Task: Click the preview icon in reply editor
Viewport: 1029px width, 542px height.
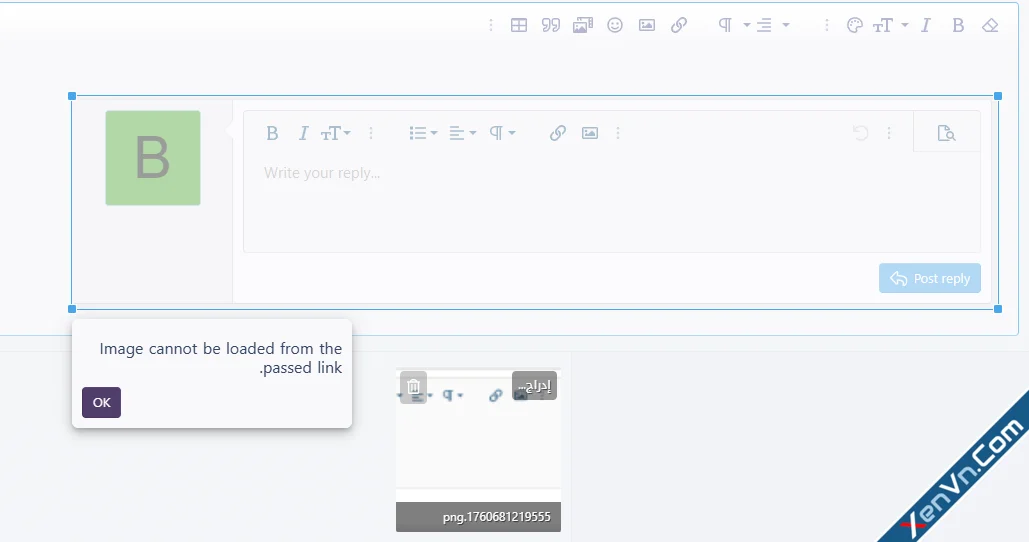Action: [946, 133]
